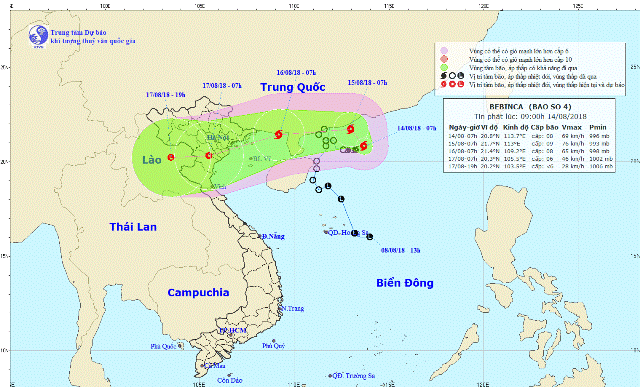Click the 08/08/18 13h track start label
This screenshot has width=640, height=387.
tap(400, 251)
